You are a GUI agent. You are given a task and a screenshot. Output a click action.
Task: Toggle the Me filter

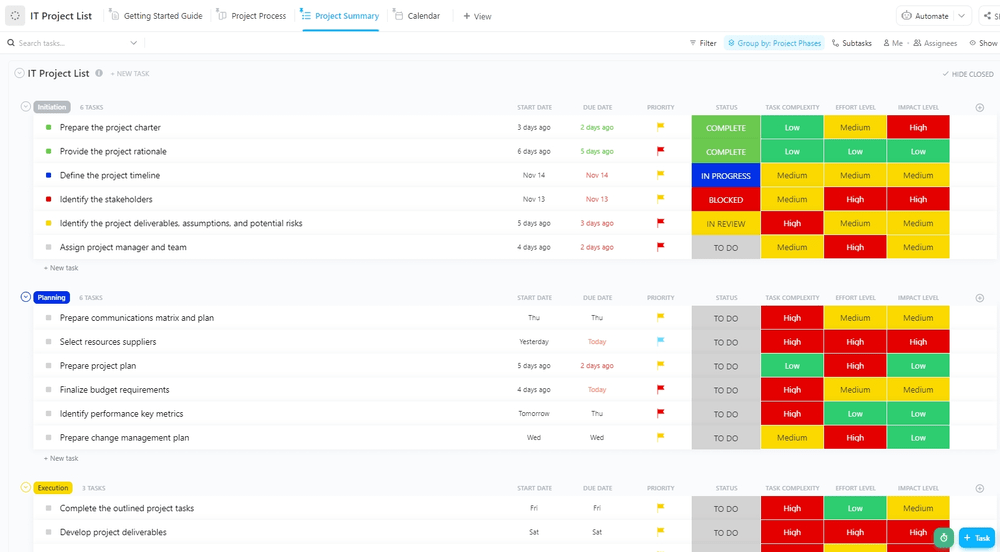point(891,43)
